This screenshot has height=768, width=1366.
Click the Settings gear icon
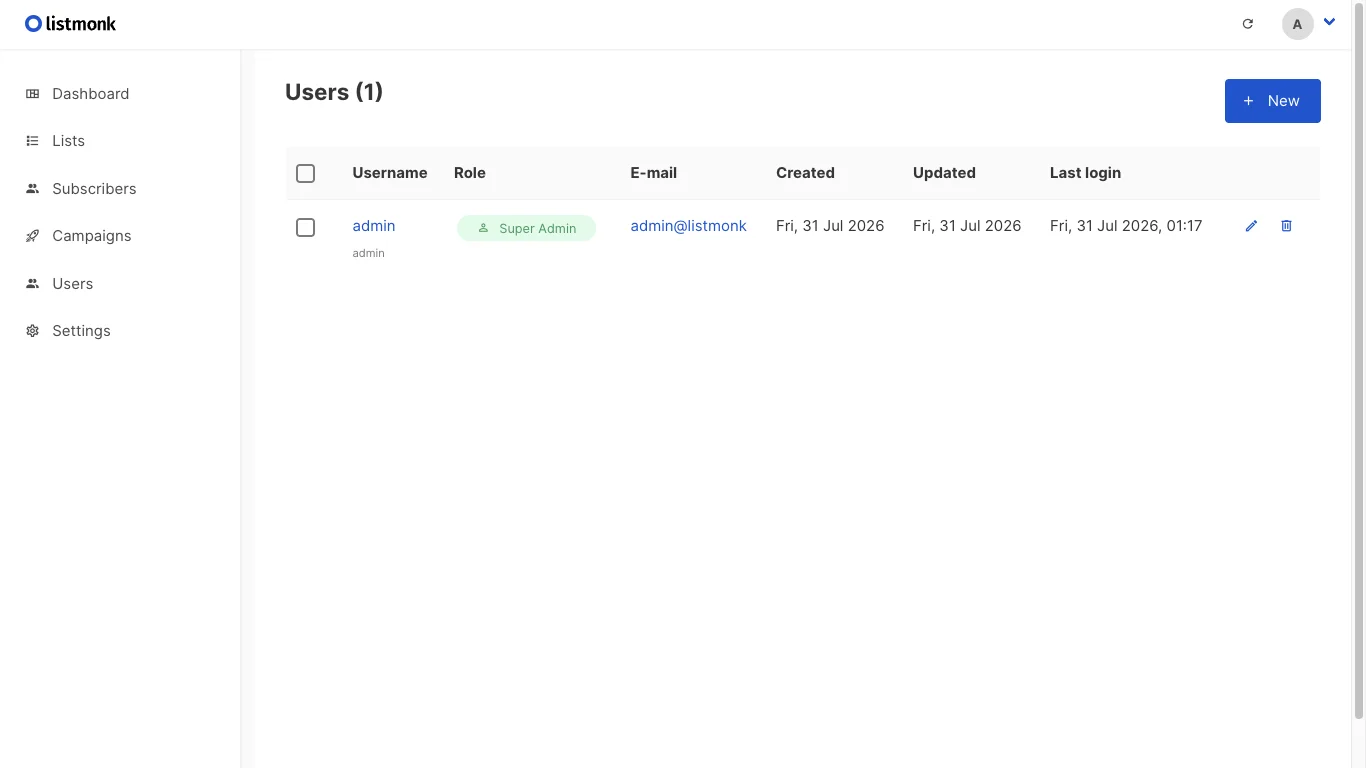click(32, 331)
